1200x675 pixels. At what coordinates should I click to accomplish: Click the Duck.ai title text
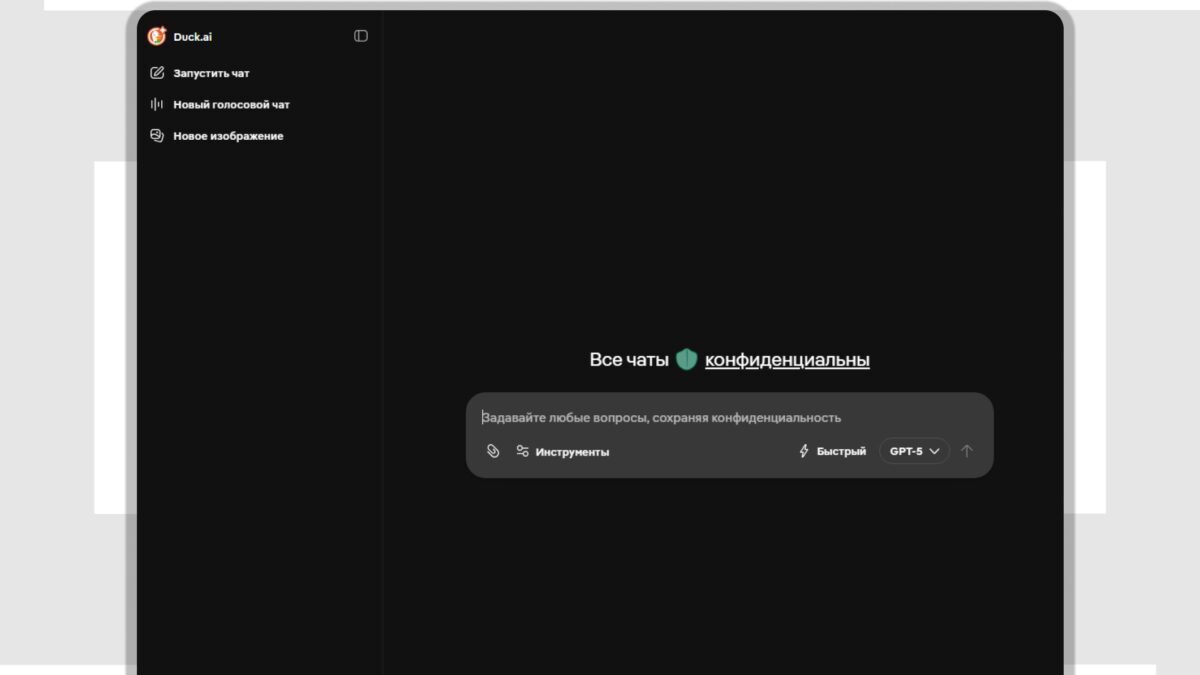point(193,37)
